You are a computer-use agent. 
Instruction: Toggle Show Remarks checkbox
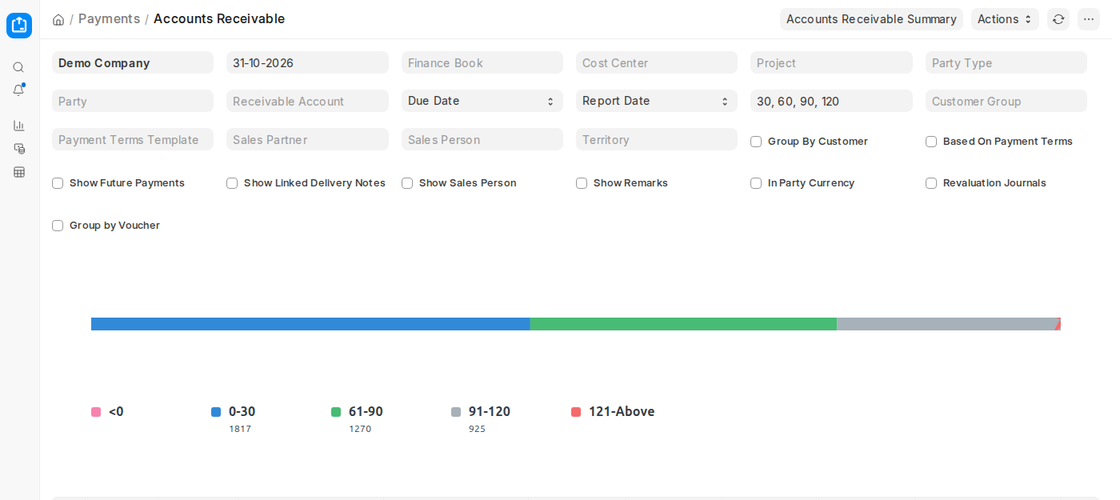[581, 183]
